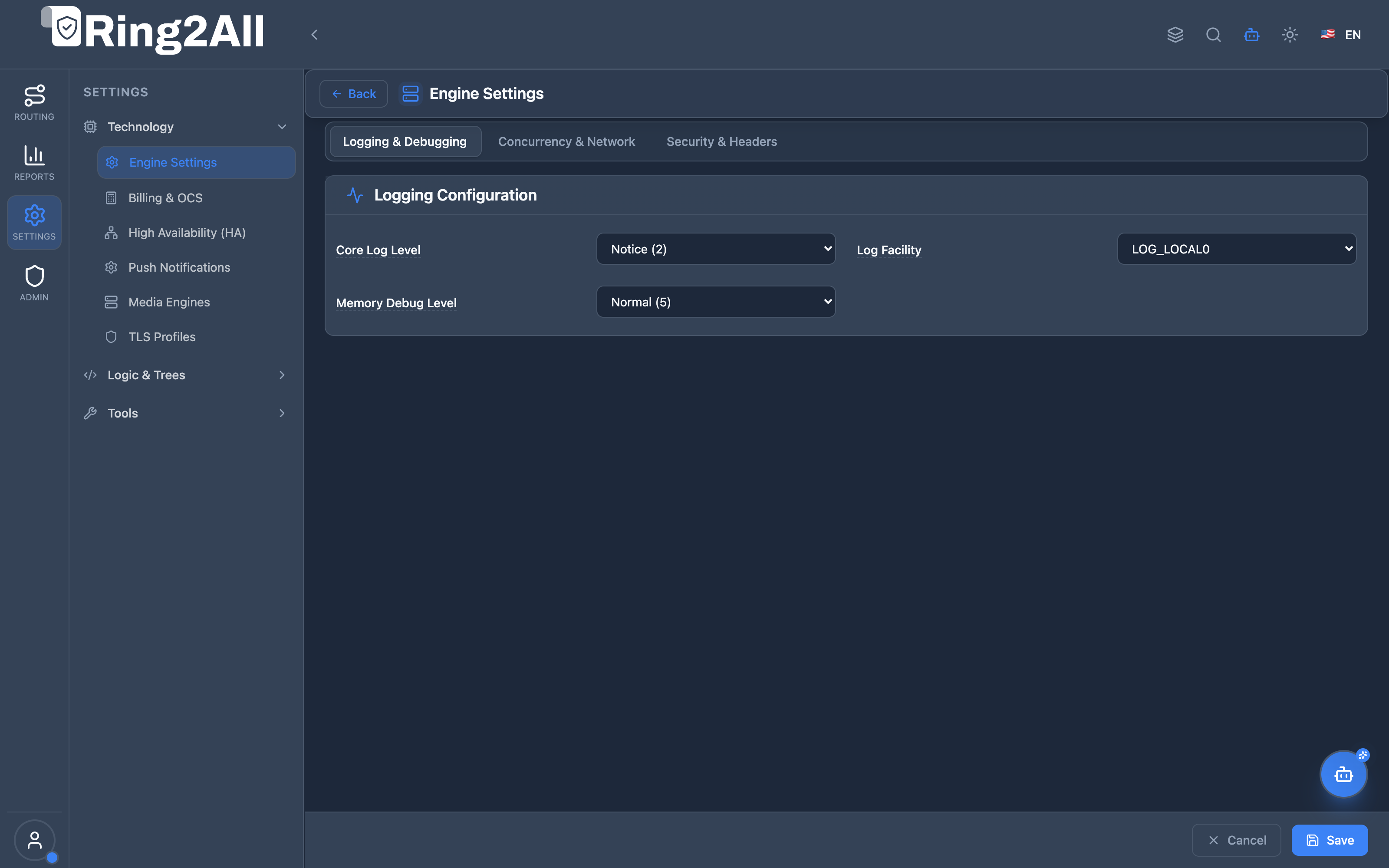Open the Core Log Level dropdown
This screenshot has width=1389, height=868.
pyautogui.click(x=716, y=249)
